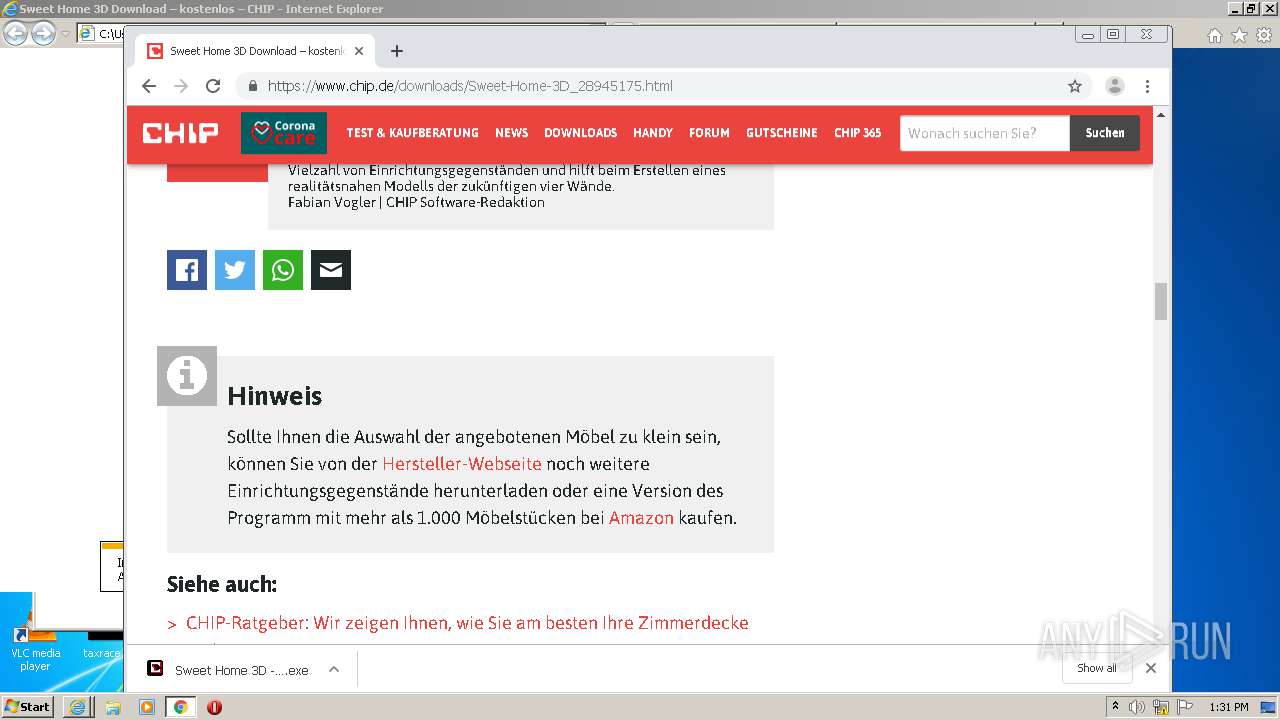Open the HANDY section
1280x720 pixels.
(653, 133)
